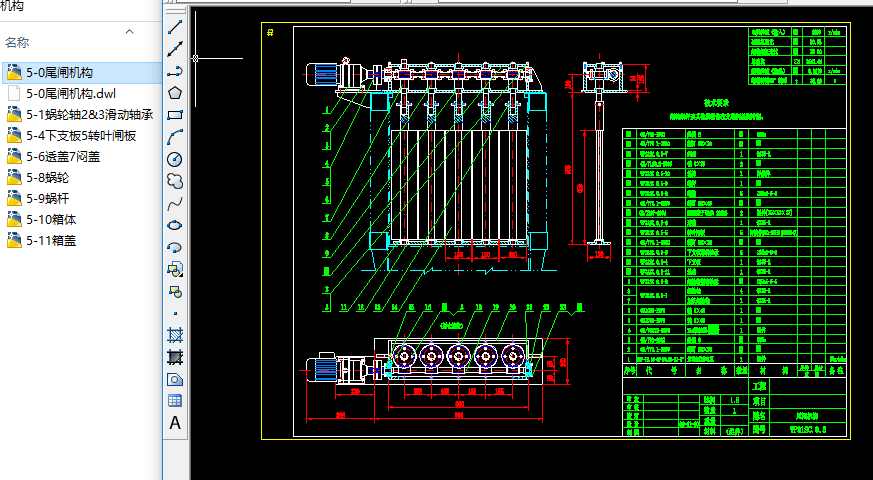Viewport: 873px width, 480px height.
Task: Select the Construction Line tool
Action: pyautogui.click(x=175, y=48)
